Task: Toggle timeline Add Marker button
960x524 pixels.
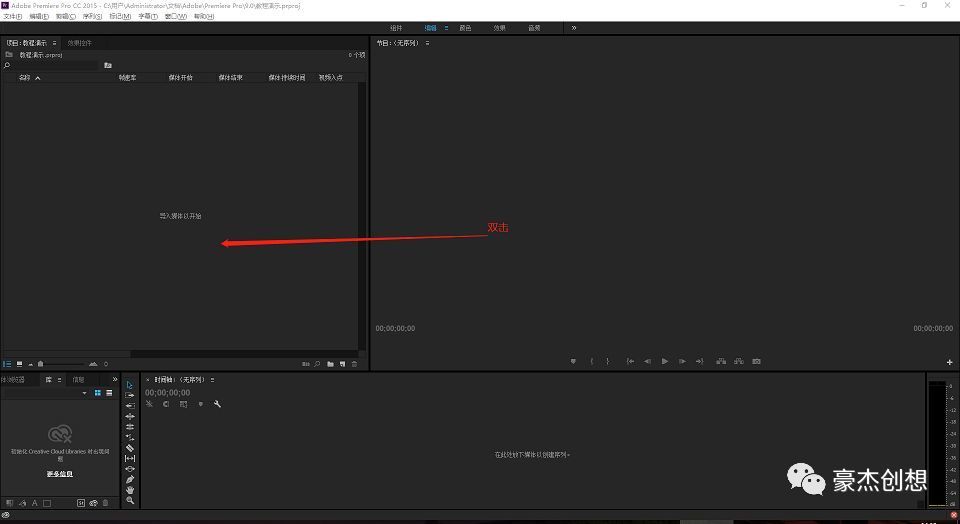Action: click(200, 404)
